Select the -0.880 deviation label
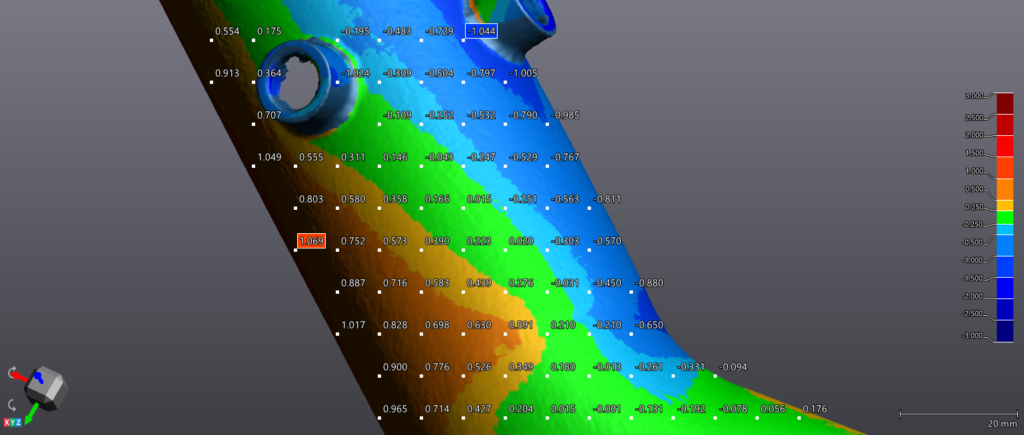1024x435 pixels. coord(649,283)
